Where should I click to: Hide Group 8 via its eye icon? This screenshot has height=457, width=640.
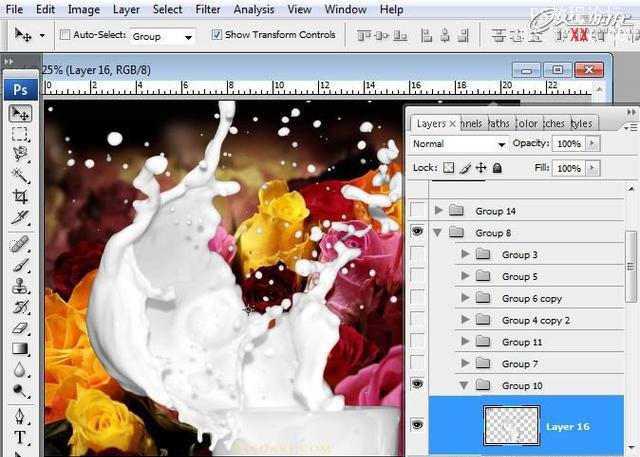coord(417,232)
